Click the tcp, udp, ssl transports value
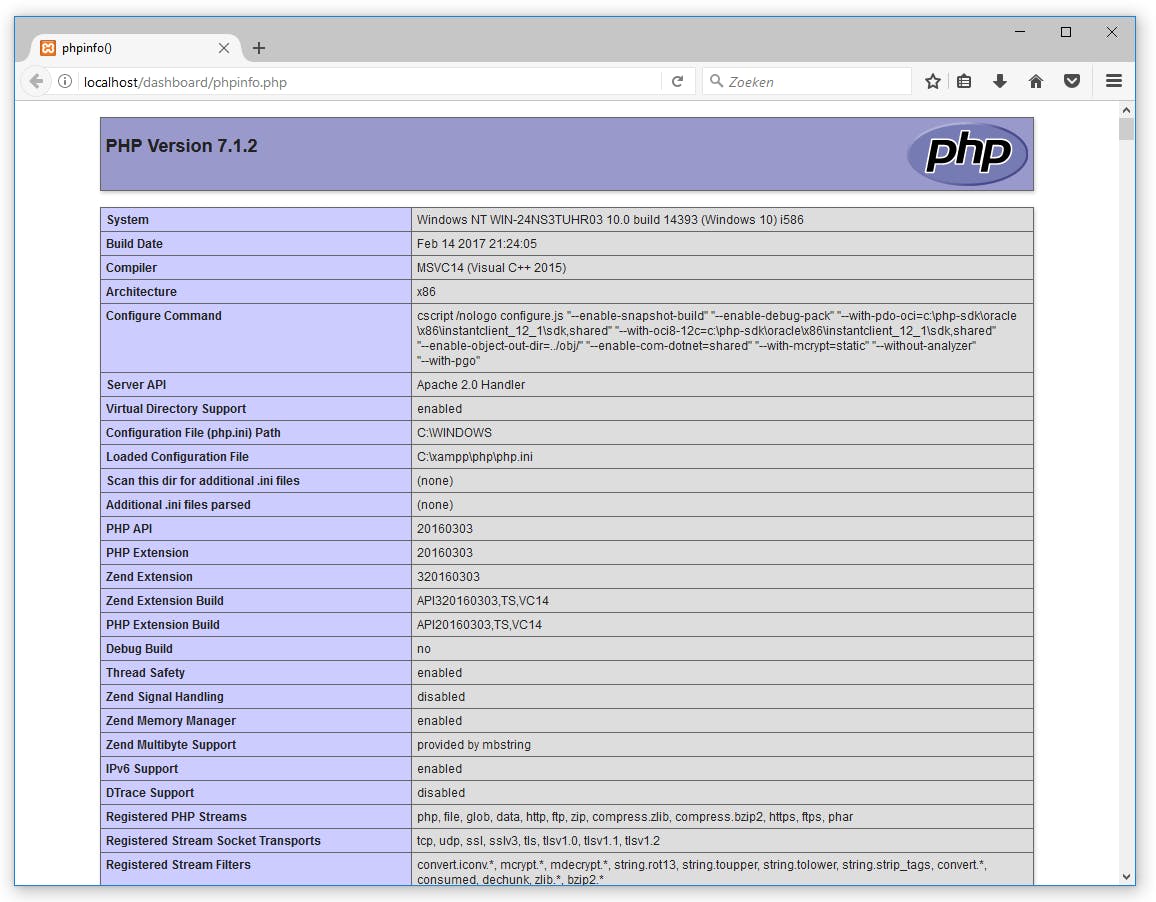1156x902 pixels. coord(538,841)
